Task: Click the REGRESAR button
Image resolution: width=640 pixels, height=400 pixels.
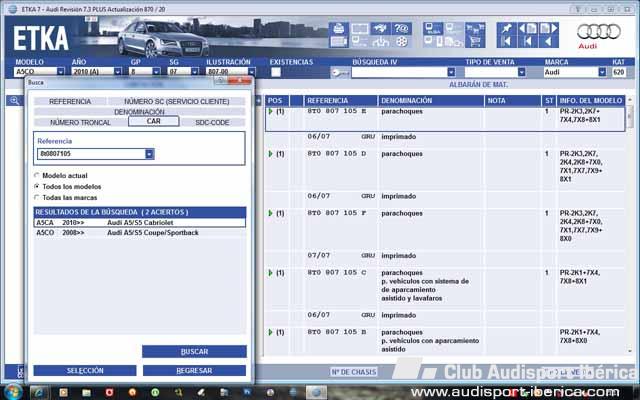Action: click(194, 371)
